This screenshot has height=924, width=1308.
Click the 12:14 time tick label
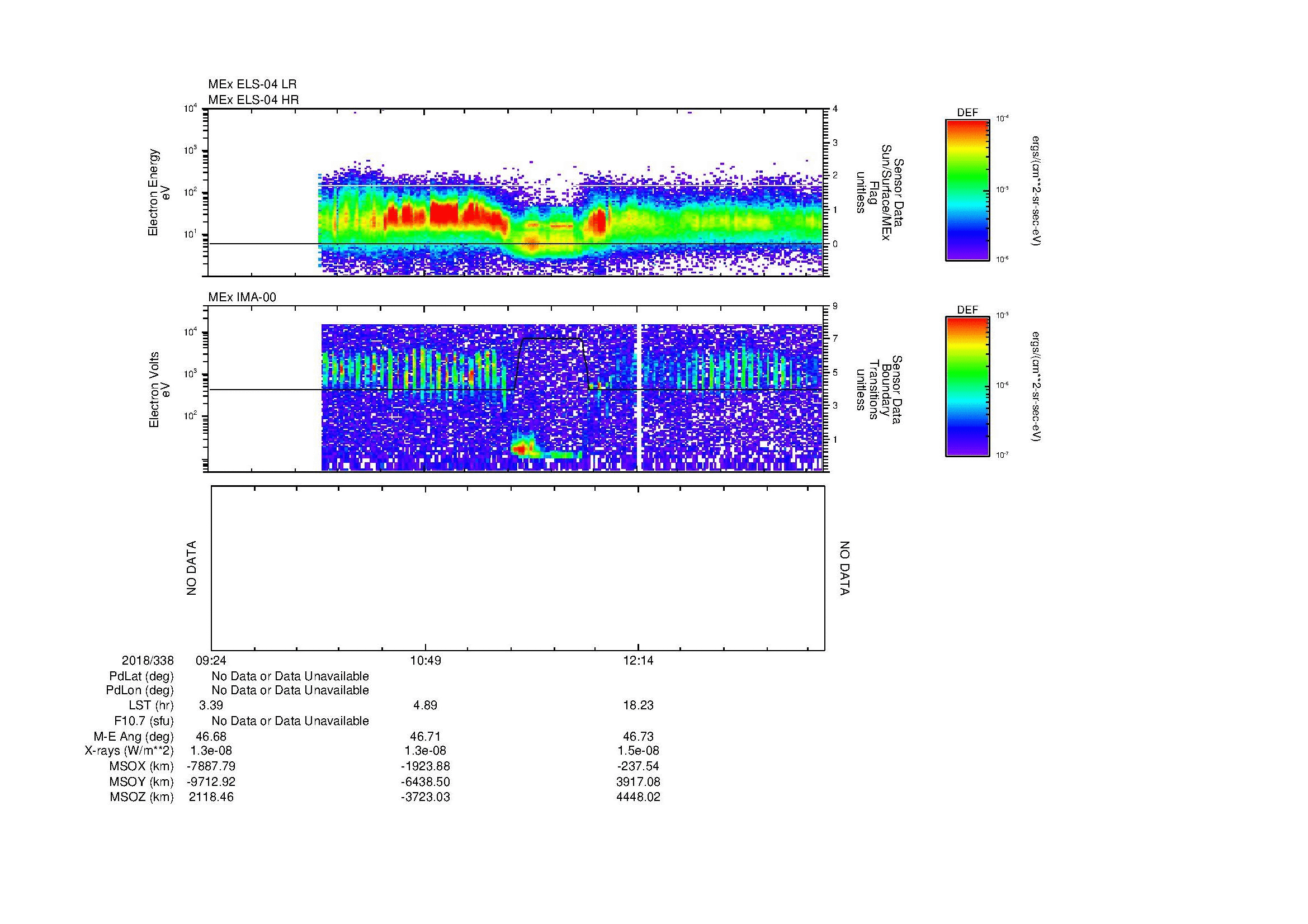pyautogui.click(x=639, y=660)
